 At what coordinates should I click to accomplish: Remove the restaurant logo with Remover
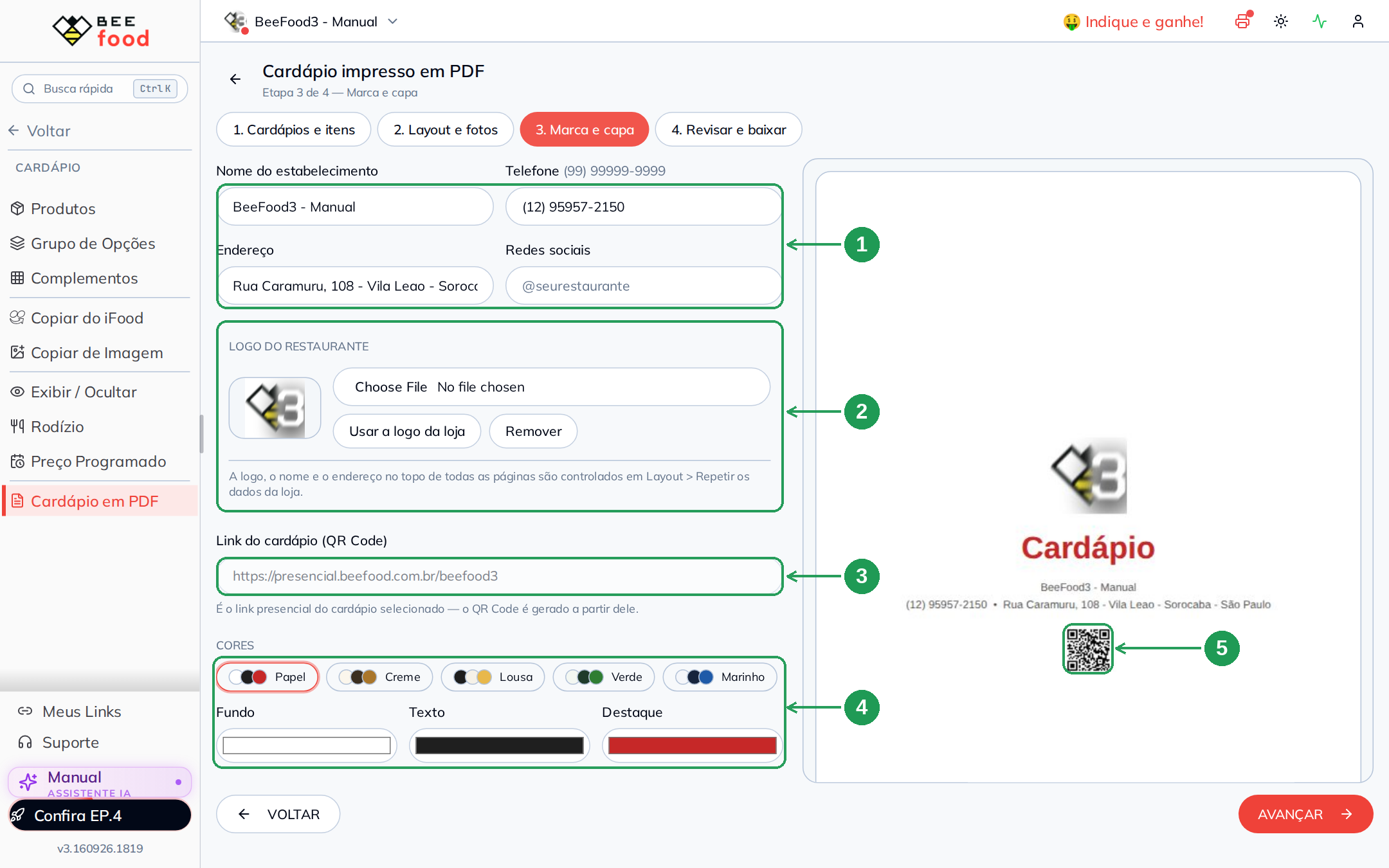click(x=533, y=431)
